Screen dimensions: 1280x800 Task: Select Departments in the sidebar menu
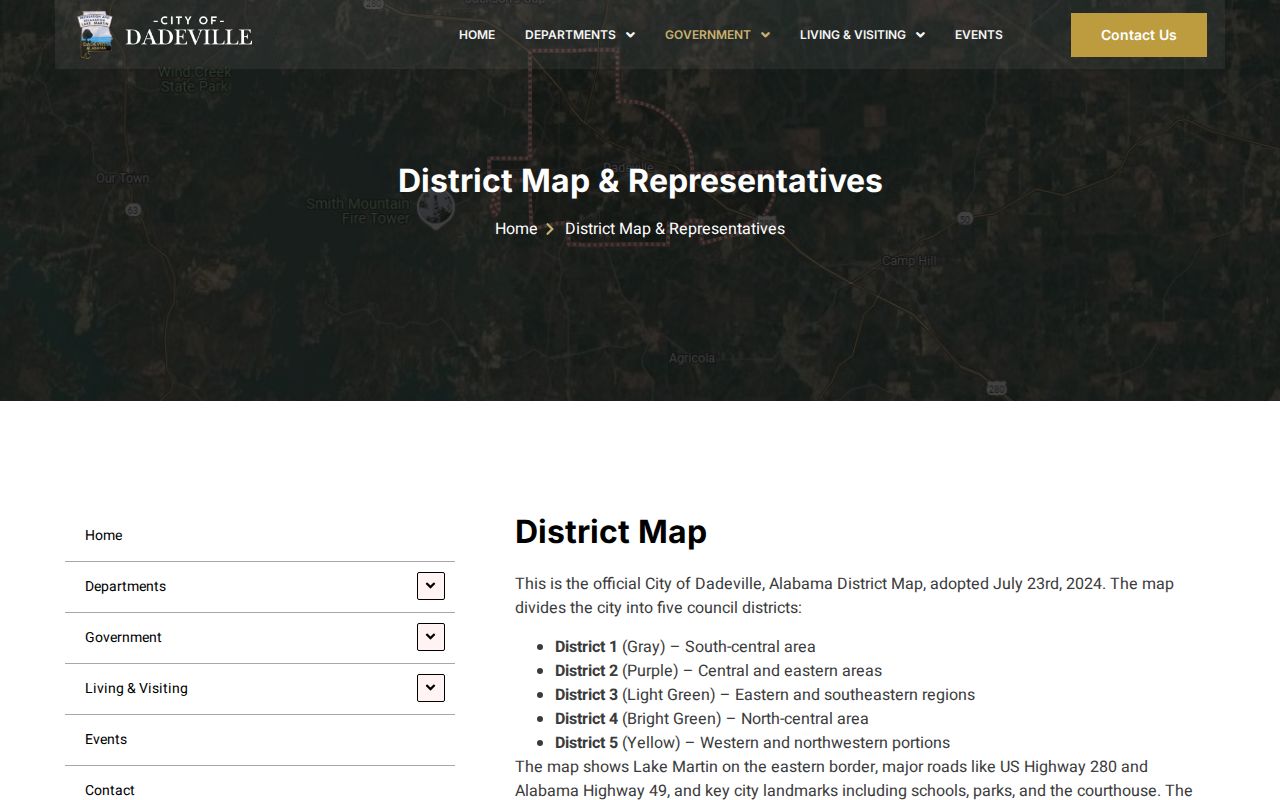pos(126,586)
